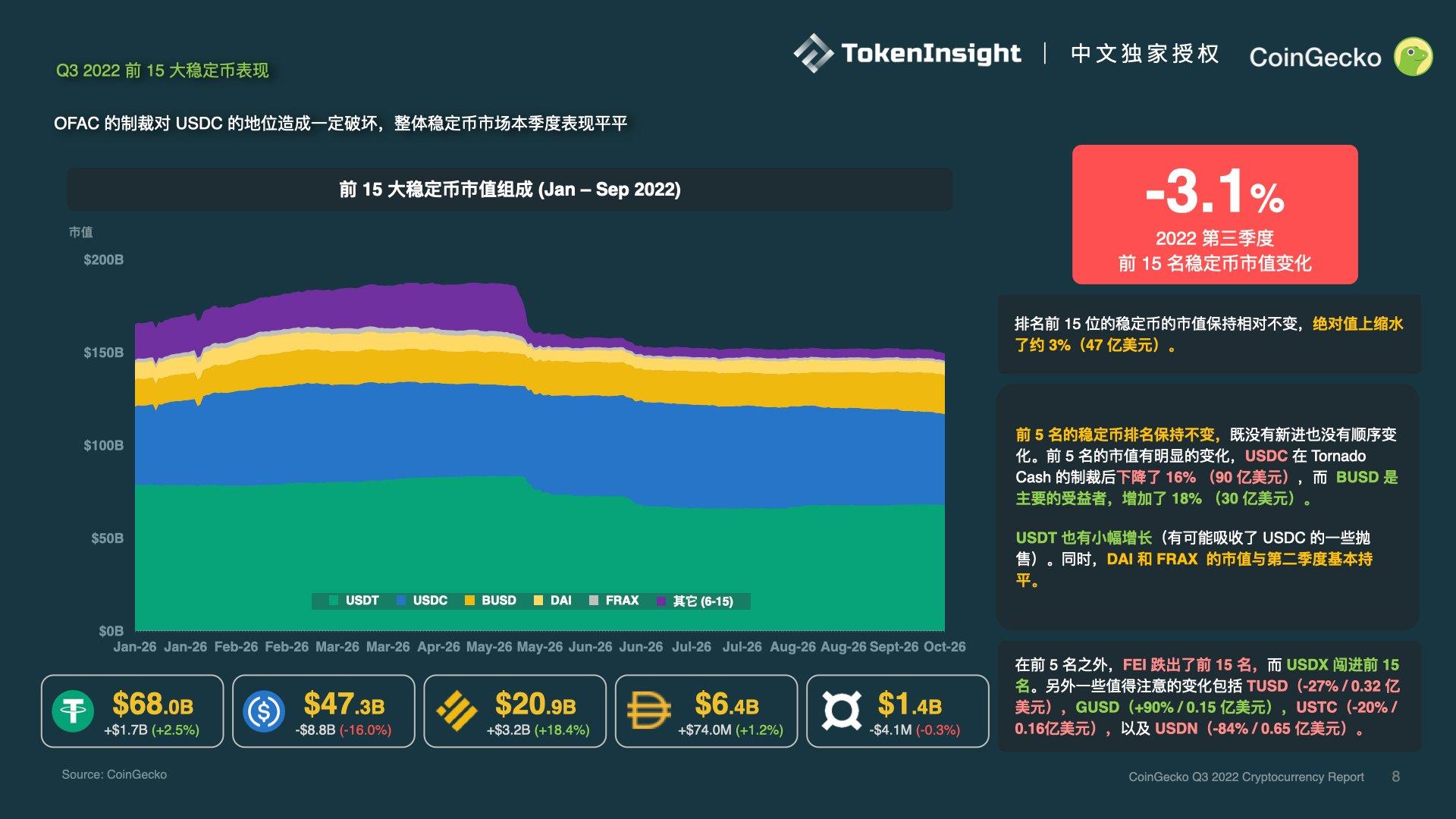The height and width of the screenshot is (819, 1456).
Task: Select the CoinGecko wordmark logo
Action: tap(1316, 57)
